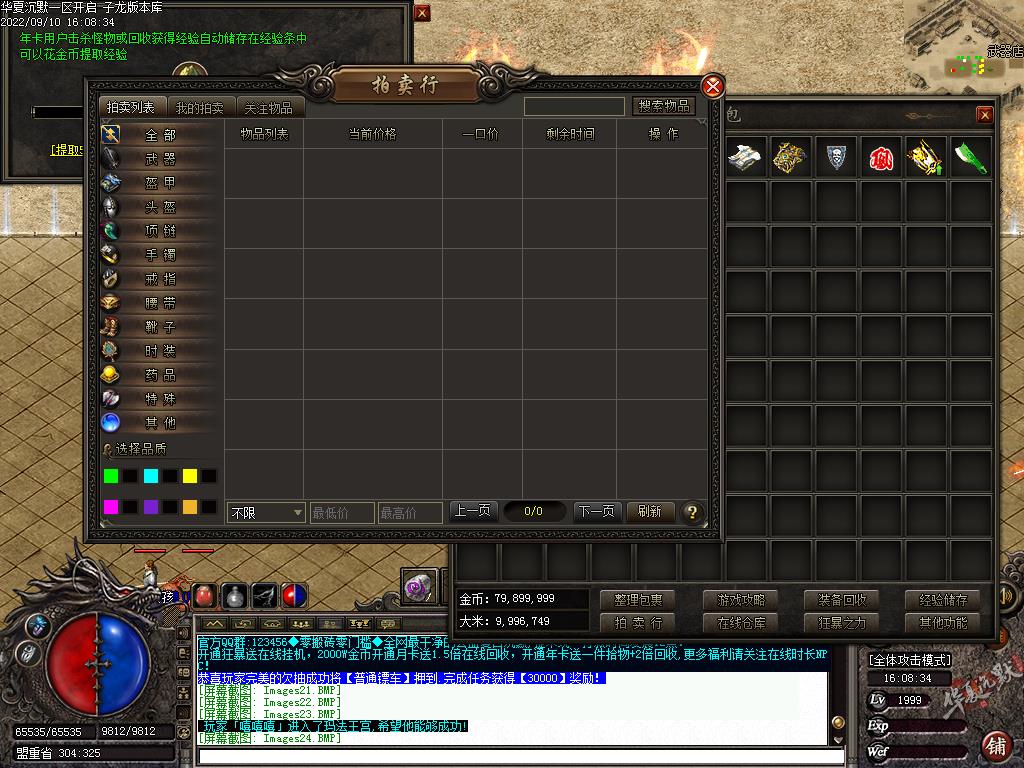This screenshot has width=1024, height=768.
Task: Pick the orange quality color swatch
Action: tap(190, 507)
